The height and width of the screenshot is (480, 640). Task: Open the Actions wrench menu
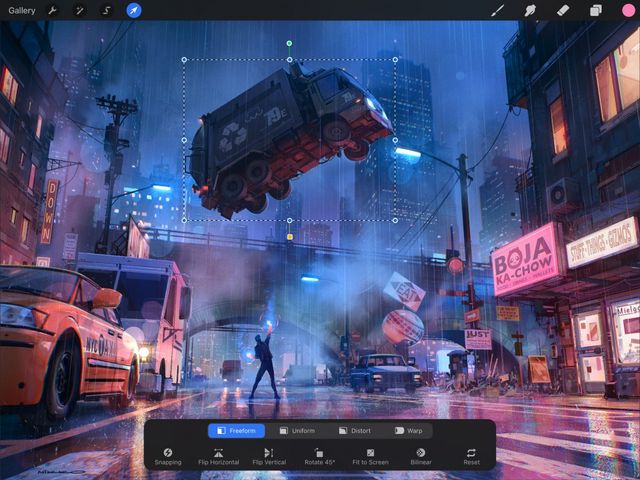[x=52, y=11]
